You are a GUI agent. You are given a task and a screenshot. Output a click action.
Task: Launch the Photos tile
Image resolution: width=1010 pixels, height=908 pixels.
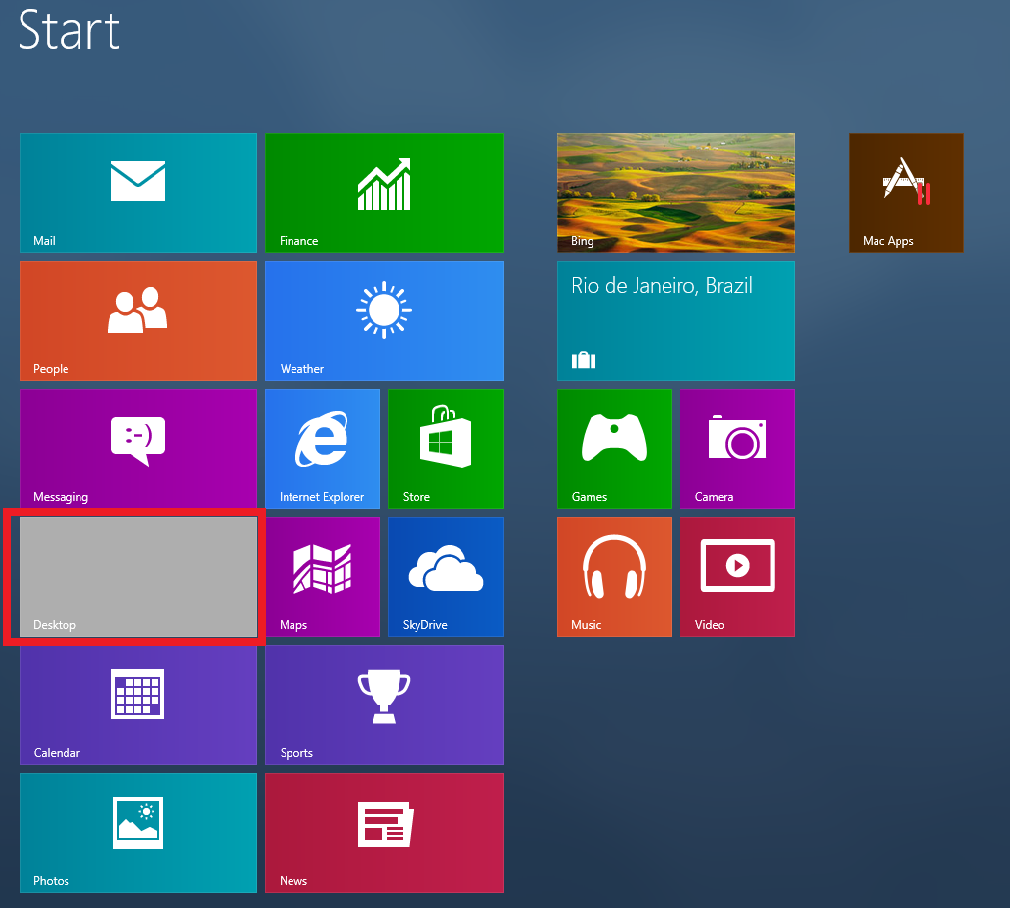coord(138,833)
